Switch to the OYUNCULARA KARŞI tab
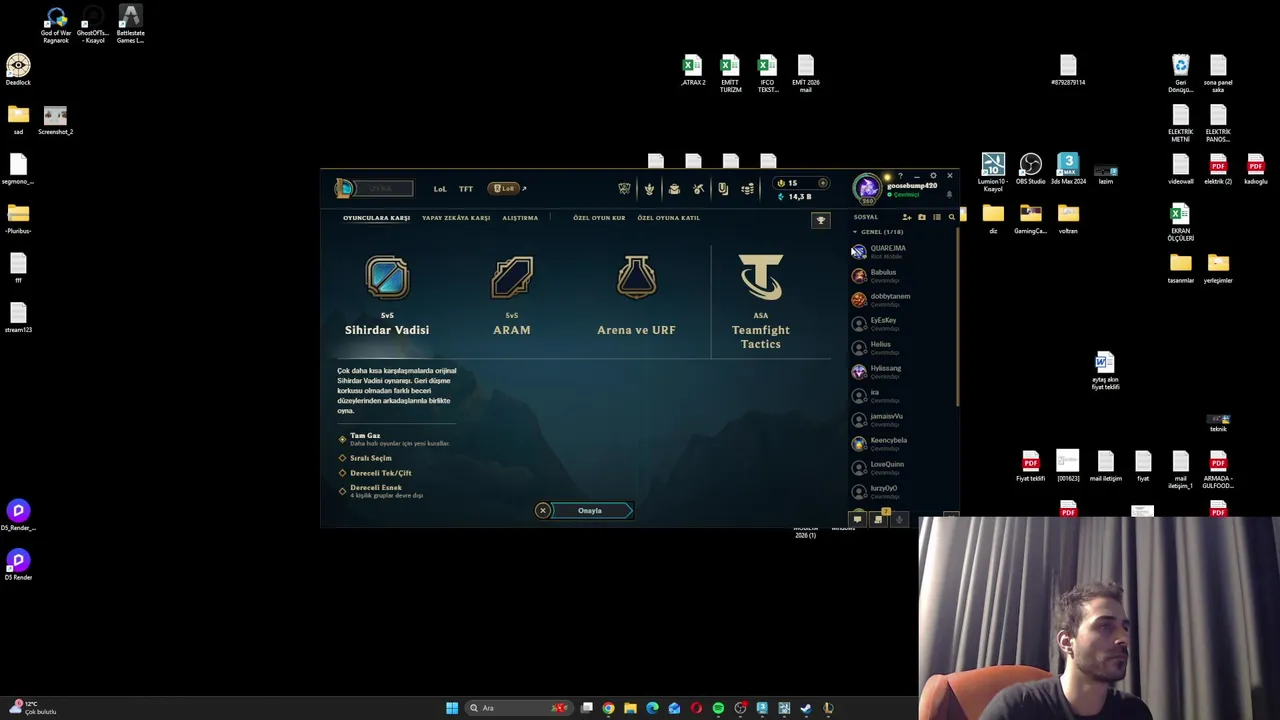This screenshot has width=1280, height=720. click(x=377, y=218)
